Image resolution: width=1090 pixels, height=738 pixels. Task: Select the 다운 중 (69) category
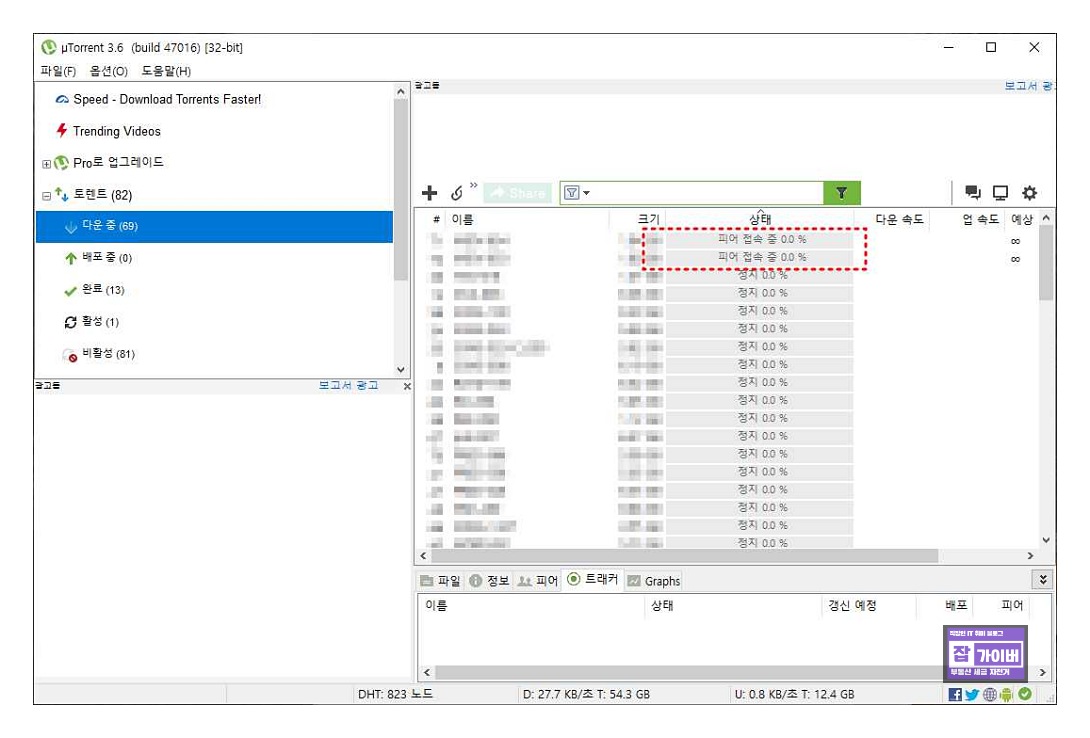214,227
